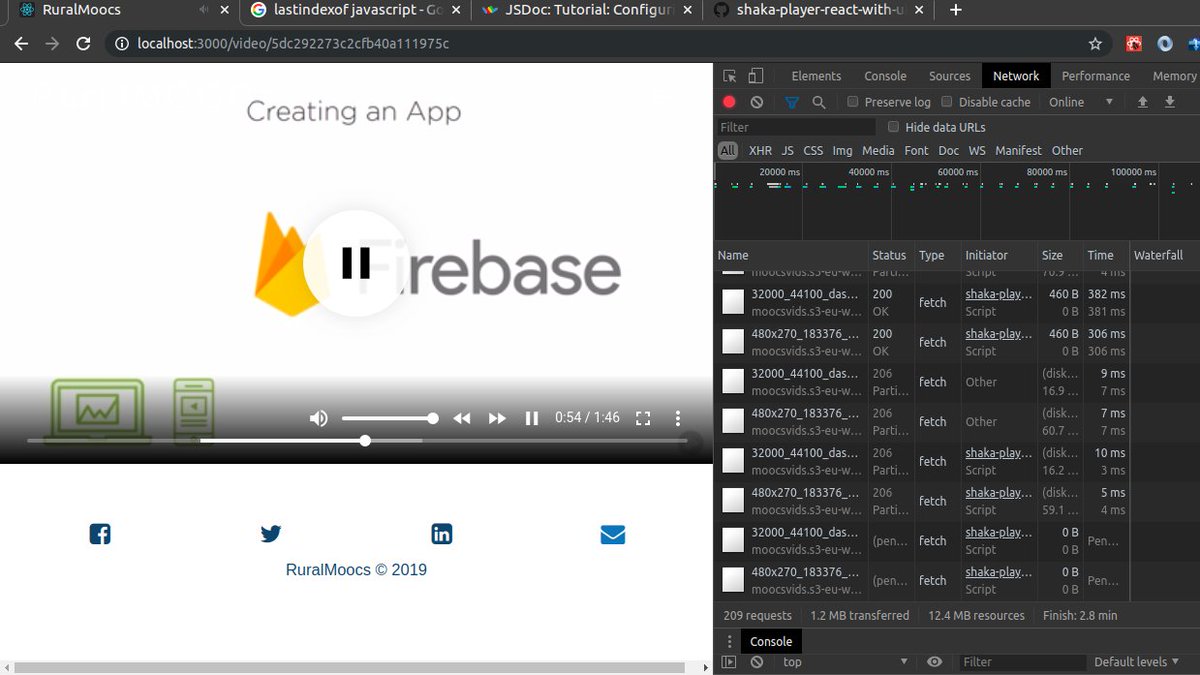Open the Twitter social link icon
Image resolution: width=1200 pixels, height=675 pixels.
(271, 534)
